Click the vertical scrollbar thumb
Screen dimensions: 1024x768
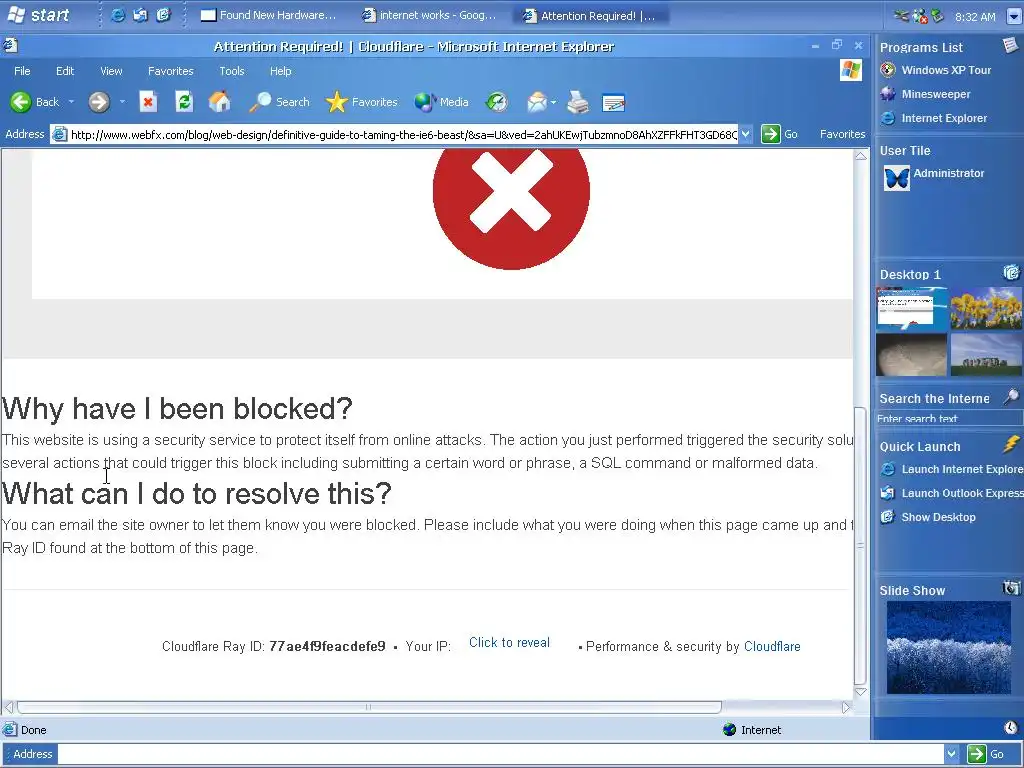(861, 545)
